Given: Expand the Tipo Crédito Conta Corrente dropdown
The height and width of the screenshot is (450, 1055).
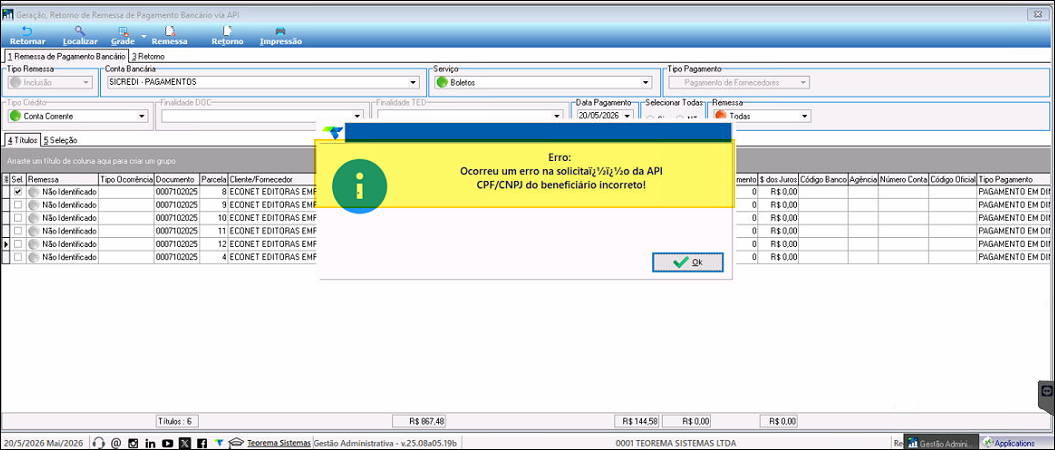Looking at the screenshot, I should (x=142, y=116).
